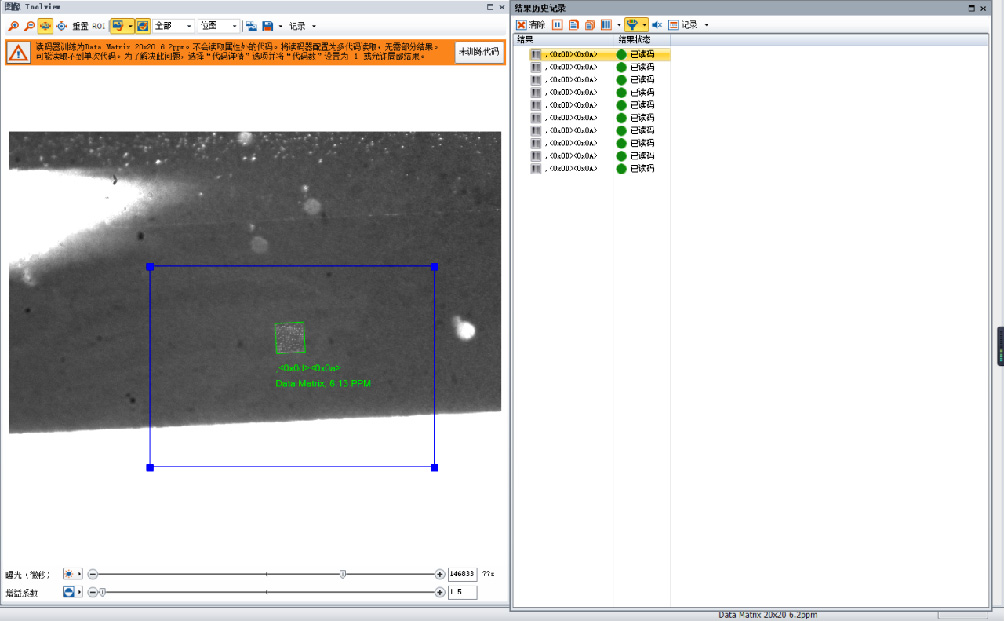Click the gain value field
The width and height of the screenshot is (1005, 621).
462,592
